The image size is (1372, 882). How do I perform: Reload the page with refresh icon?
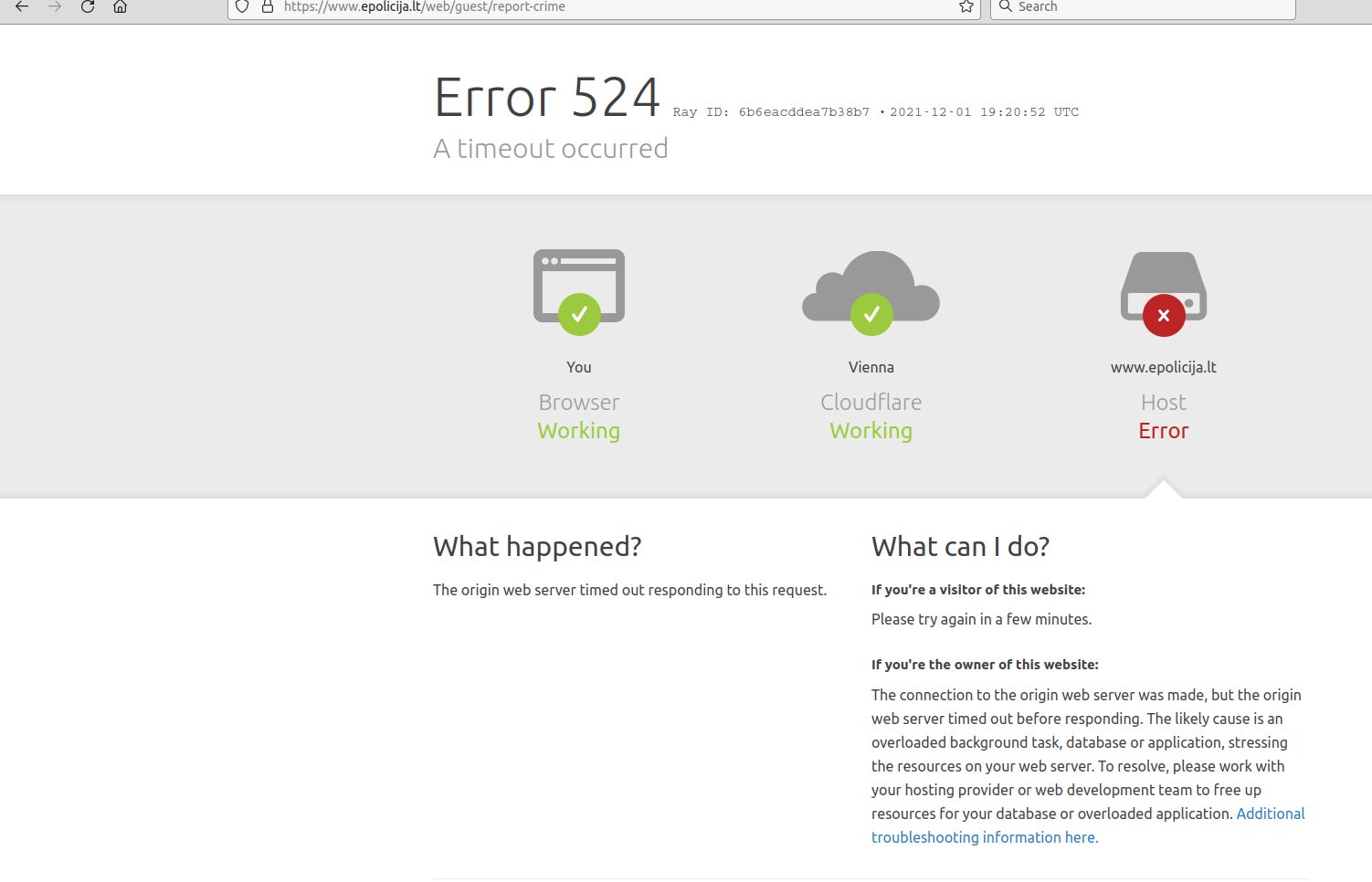tap(88, 6)
